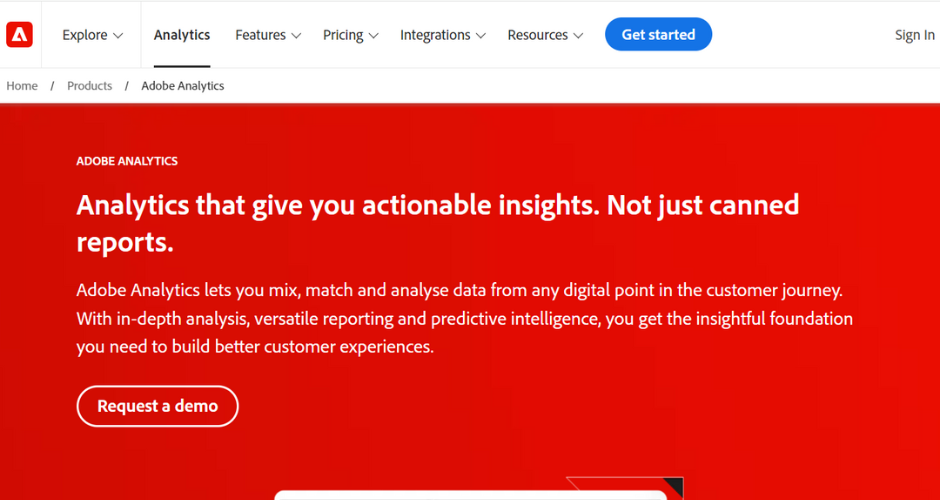Click the Resources chevron arrow
This screenshot has width=940, height=500.
[578, 35]
